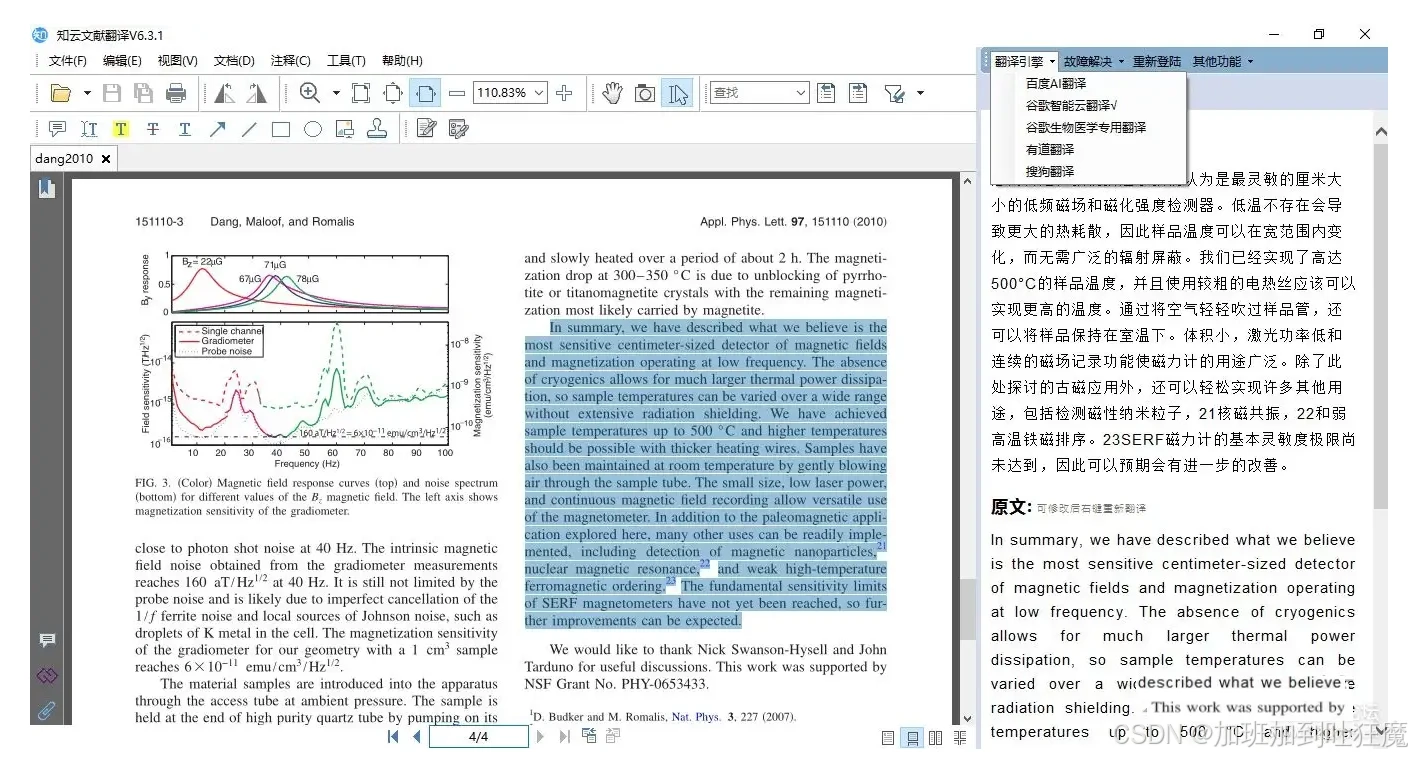Pick the underline text tool
1412x760 pixels.
tap(184, 129)
